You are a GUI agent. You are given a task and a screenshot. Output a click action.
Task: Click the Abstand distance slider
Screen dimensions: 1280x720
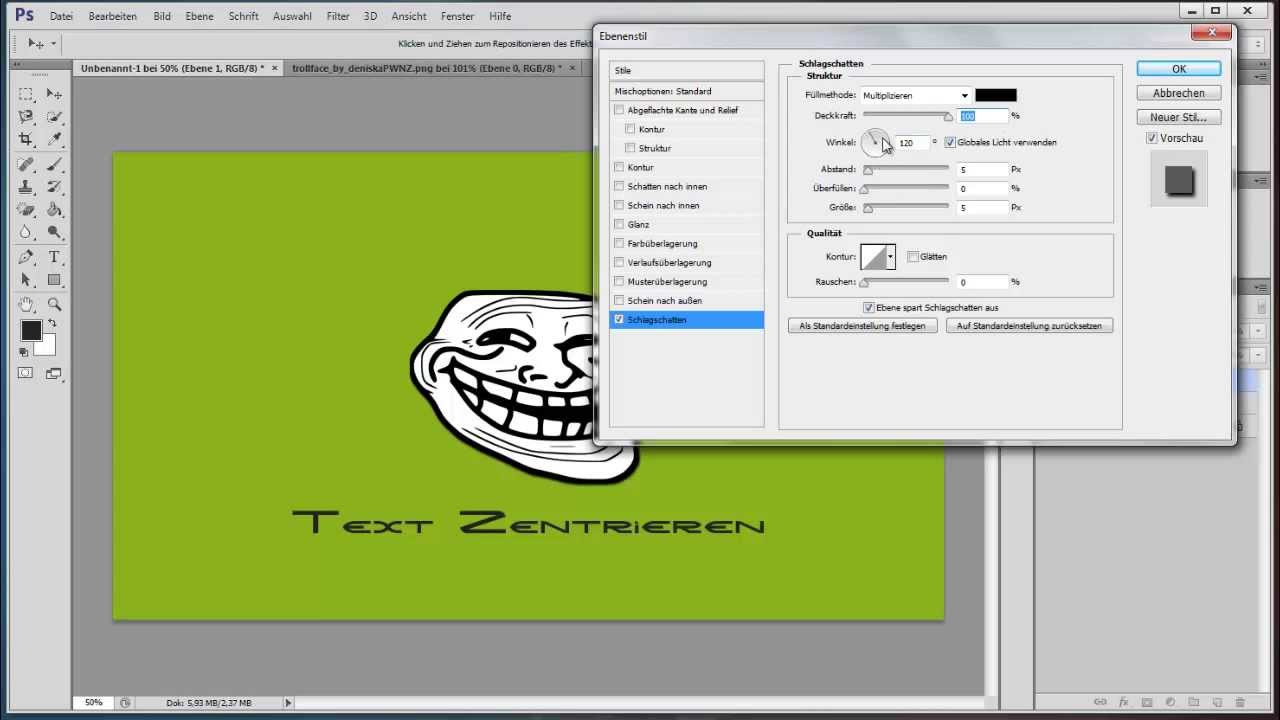(x=907, y=169)
